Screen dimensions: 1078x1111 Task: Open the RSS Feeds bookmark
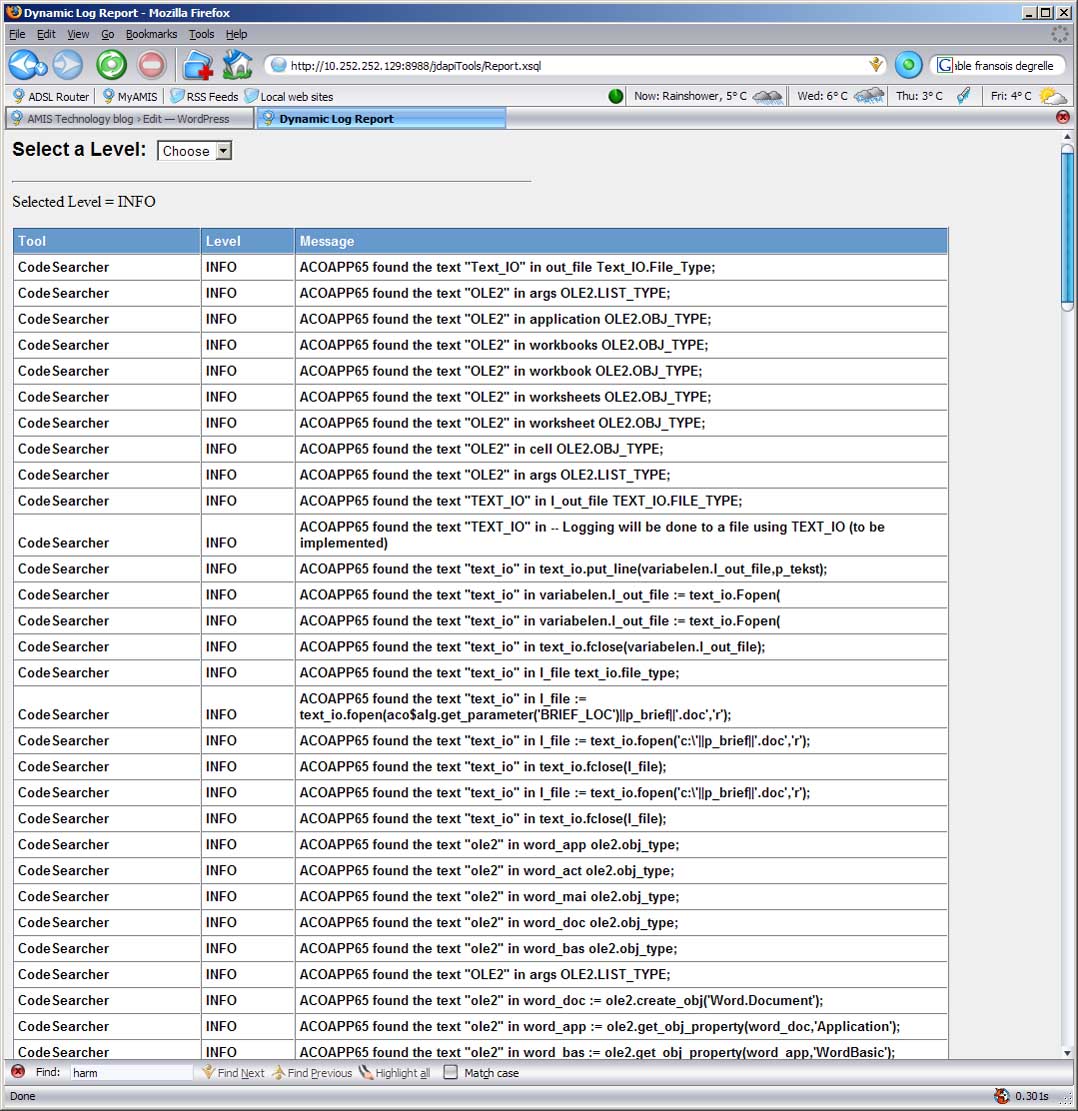[204, 96]
